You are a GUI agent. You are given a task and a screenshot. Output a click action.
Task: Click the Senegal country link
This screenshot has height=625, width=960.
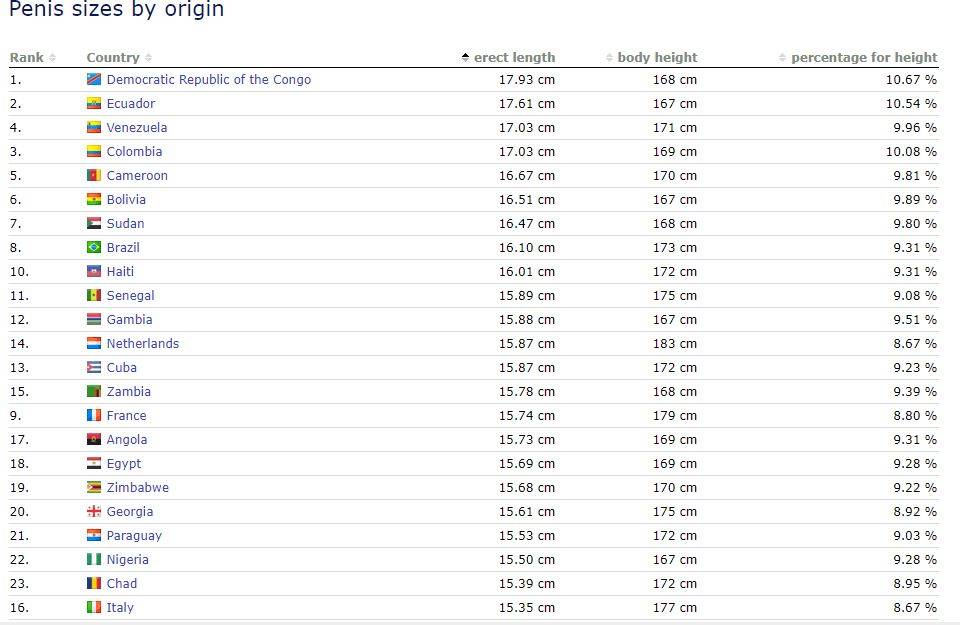pos(131,296)
